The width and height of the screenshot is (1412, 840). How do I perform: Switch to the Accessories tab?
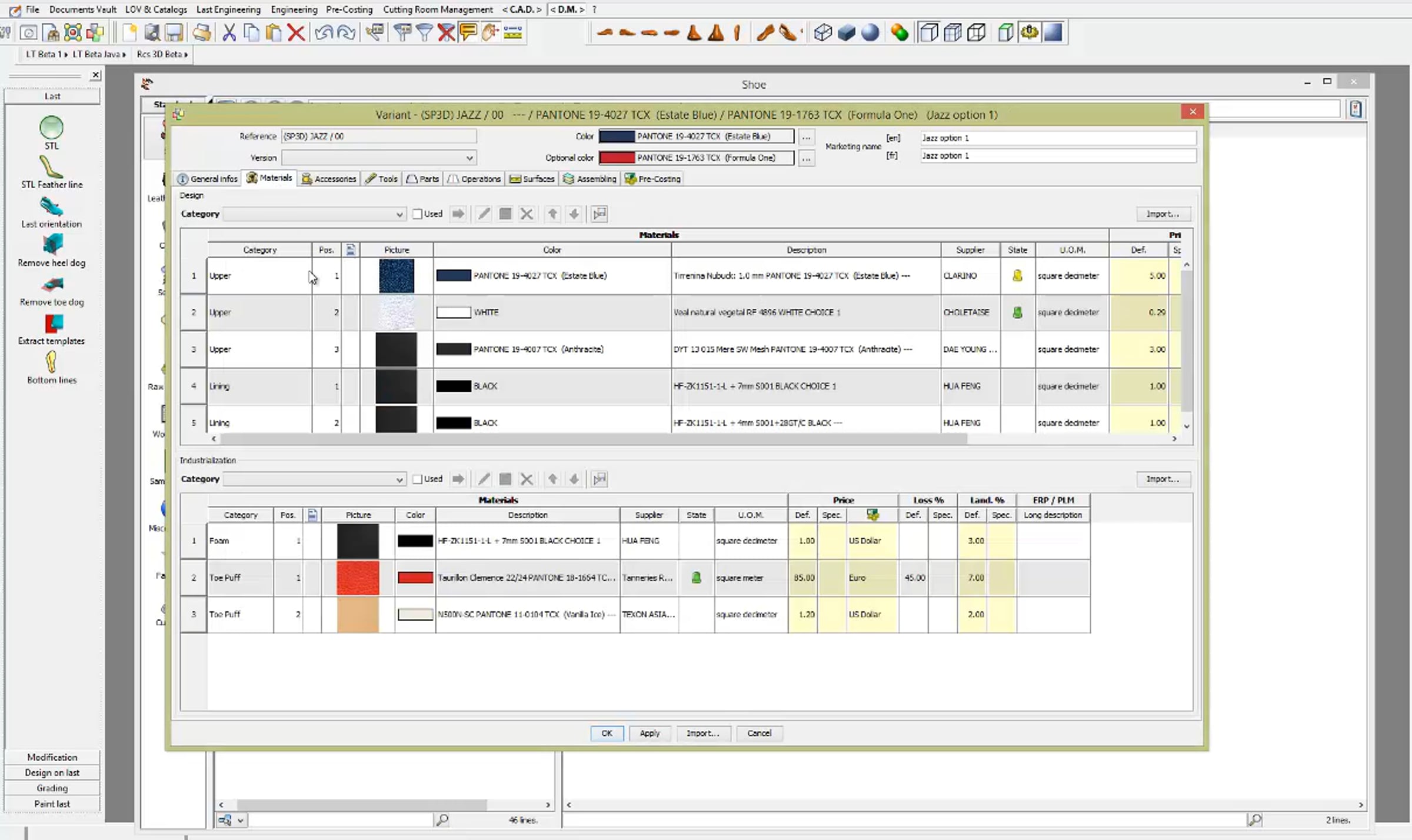pyautogui.click(x=329, y=179)
